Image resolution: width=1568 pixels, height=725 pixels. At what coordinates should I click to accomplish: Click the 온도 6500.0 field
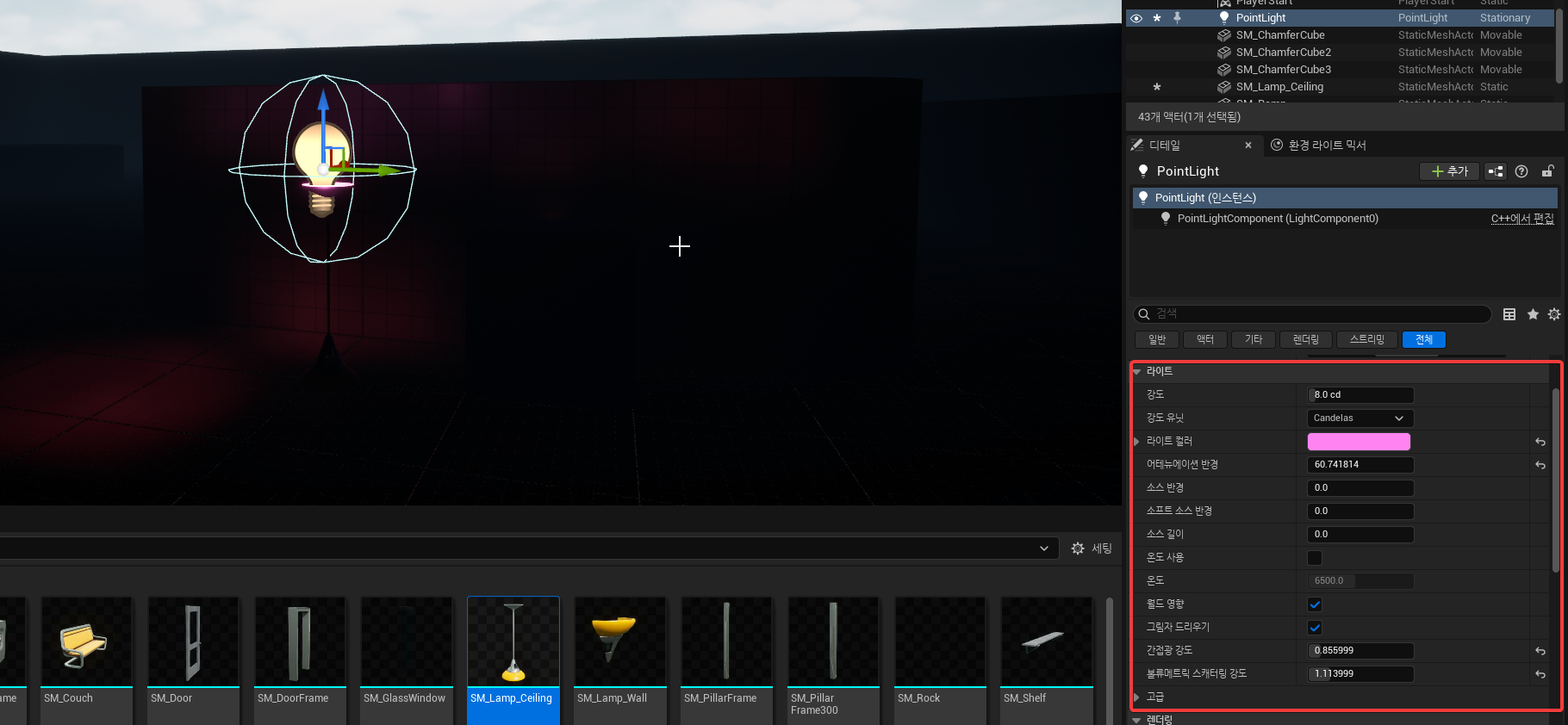1360,581
